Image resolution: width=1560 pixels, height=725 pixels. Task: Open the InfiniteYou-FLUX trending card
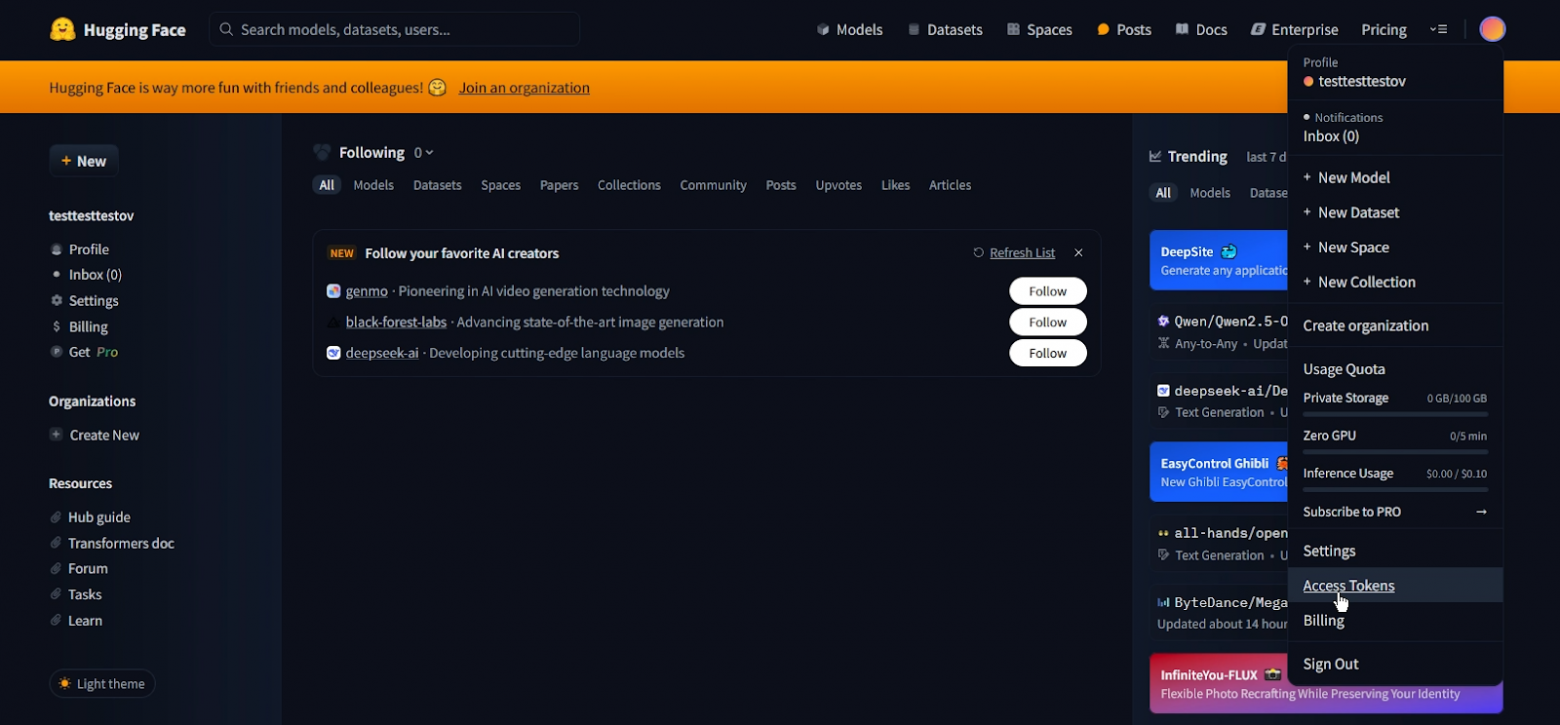[x=1326, y=683]
